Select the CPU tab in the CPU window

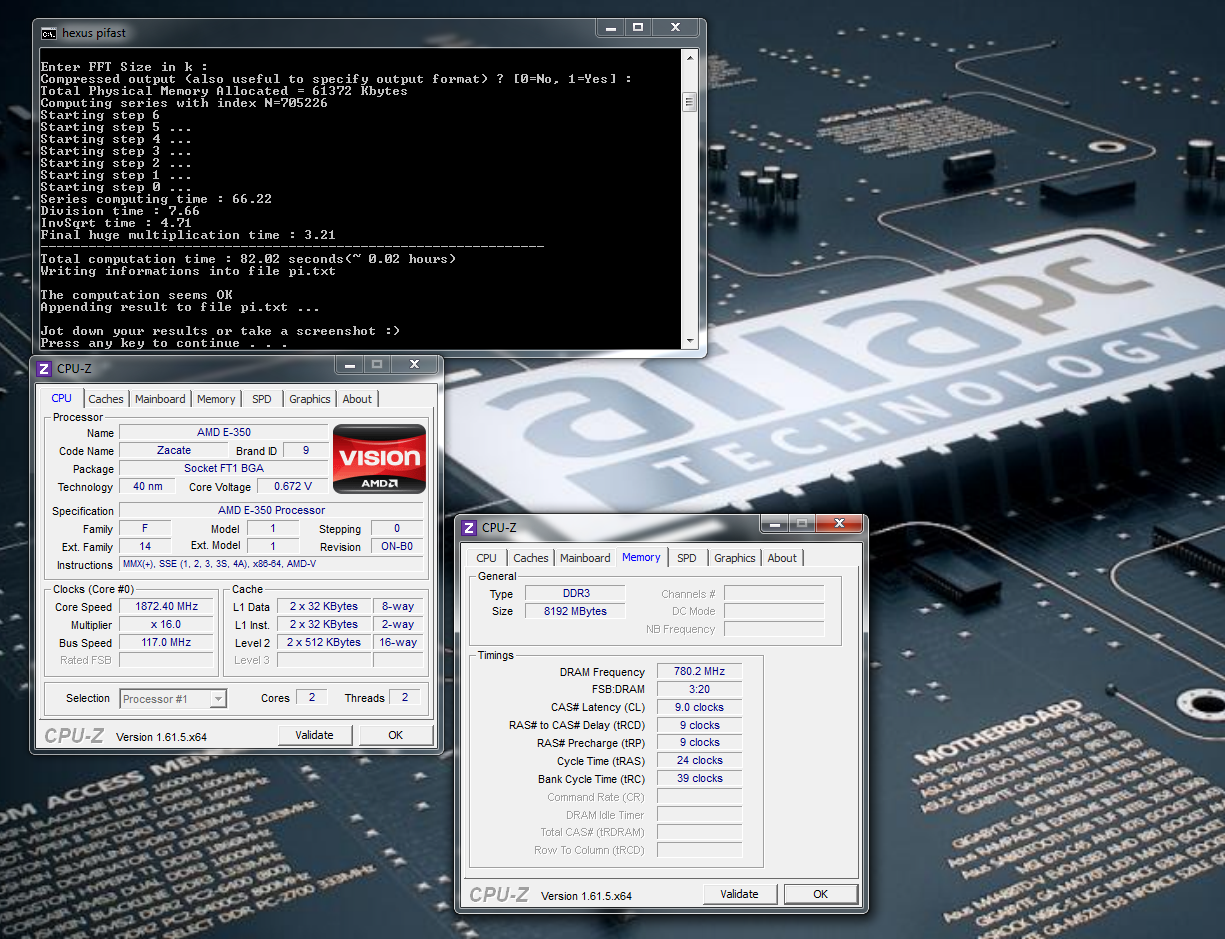[x=61, y=398]
